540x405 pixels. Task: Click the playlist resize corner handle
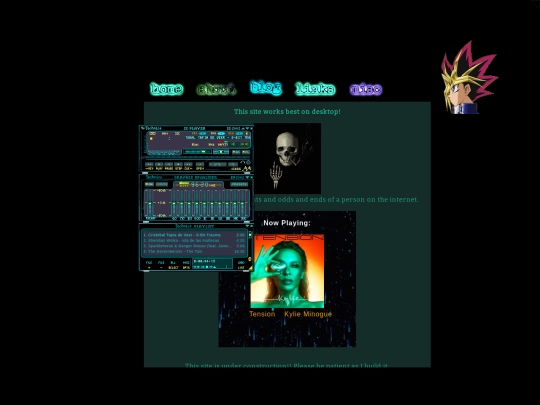[251, 268]
